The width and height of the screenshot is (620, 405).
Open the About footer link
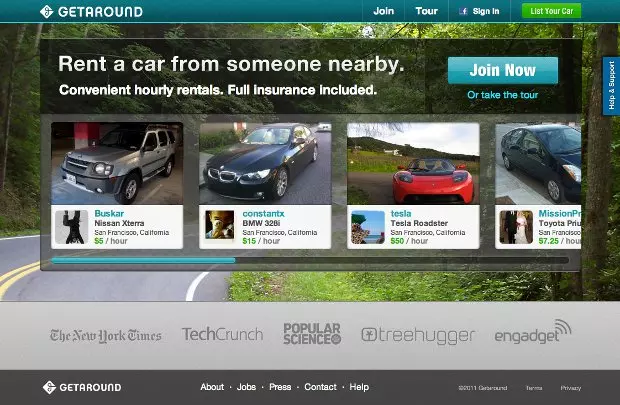[x=212, y=387]
